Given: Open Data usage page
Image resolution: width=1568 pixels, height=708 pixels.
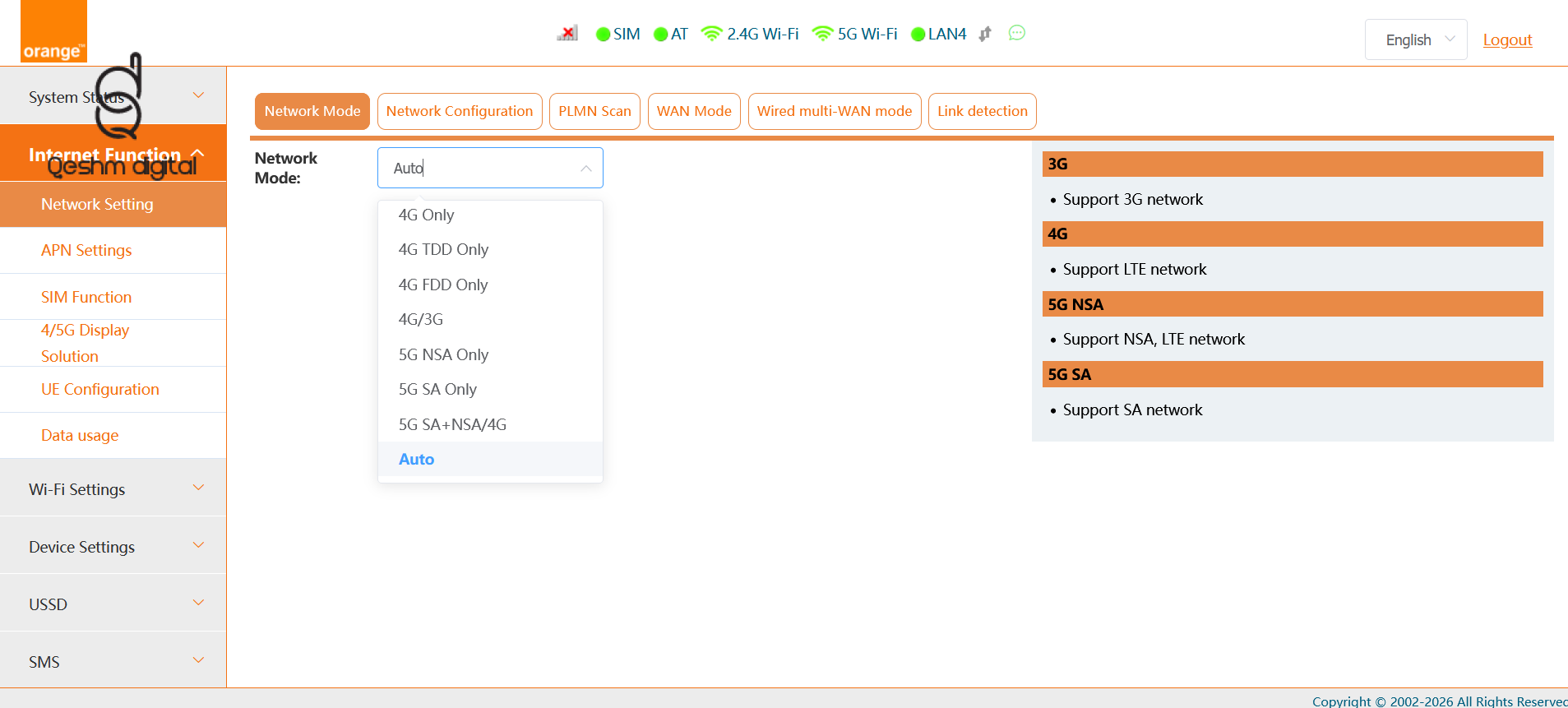Looking at the screenshot, I should (113, 435).
